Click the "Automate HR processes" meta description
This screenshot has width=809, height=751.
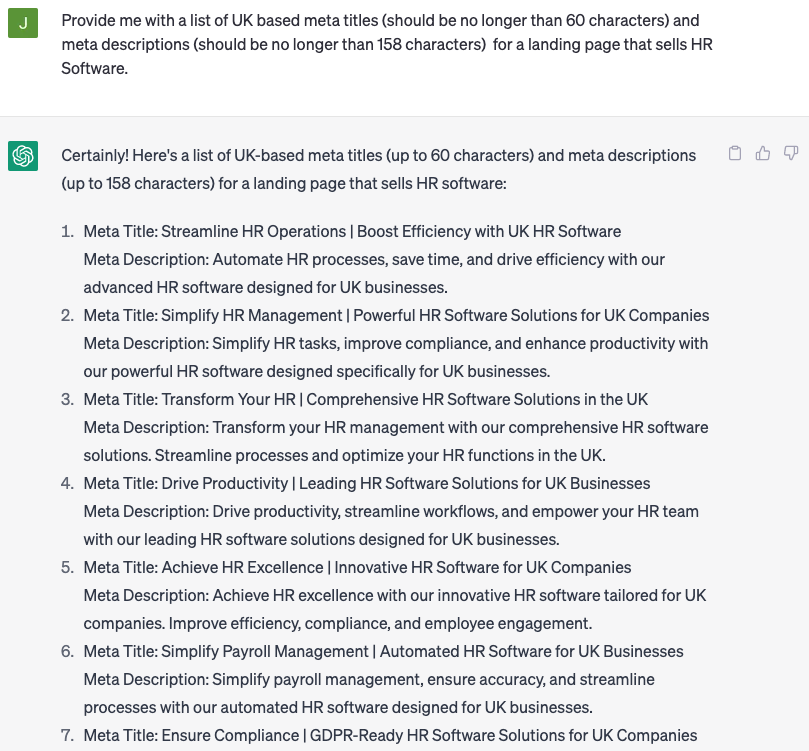373,273
